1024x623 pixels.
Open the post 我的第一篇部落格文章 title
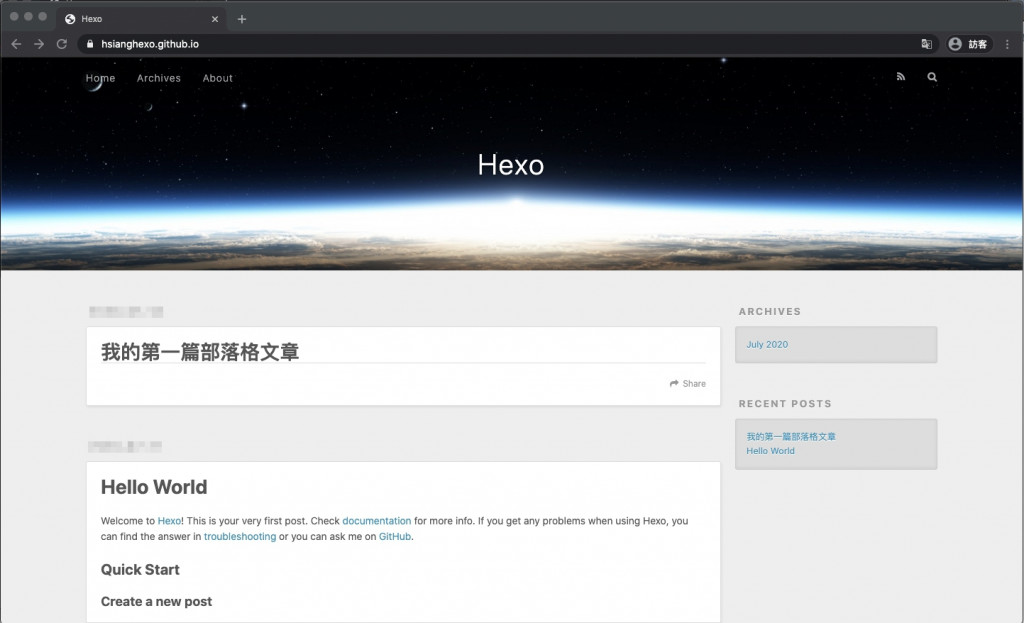200,352
